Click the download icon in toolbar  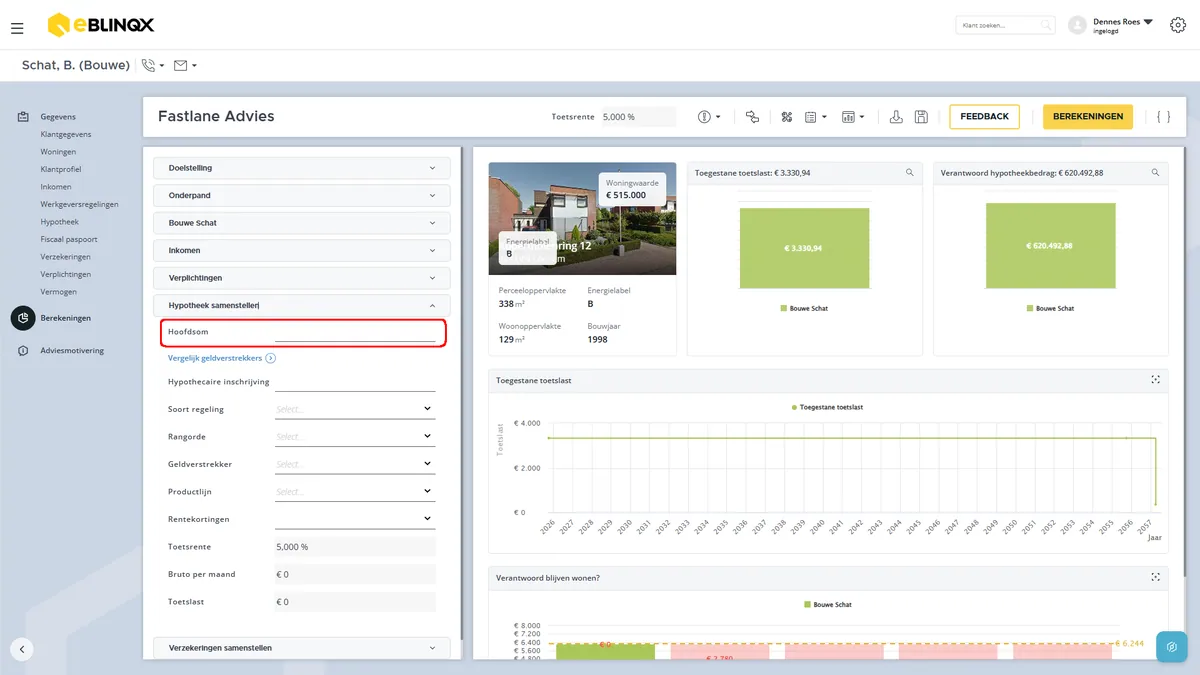896,117
